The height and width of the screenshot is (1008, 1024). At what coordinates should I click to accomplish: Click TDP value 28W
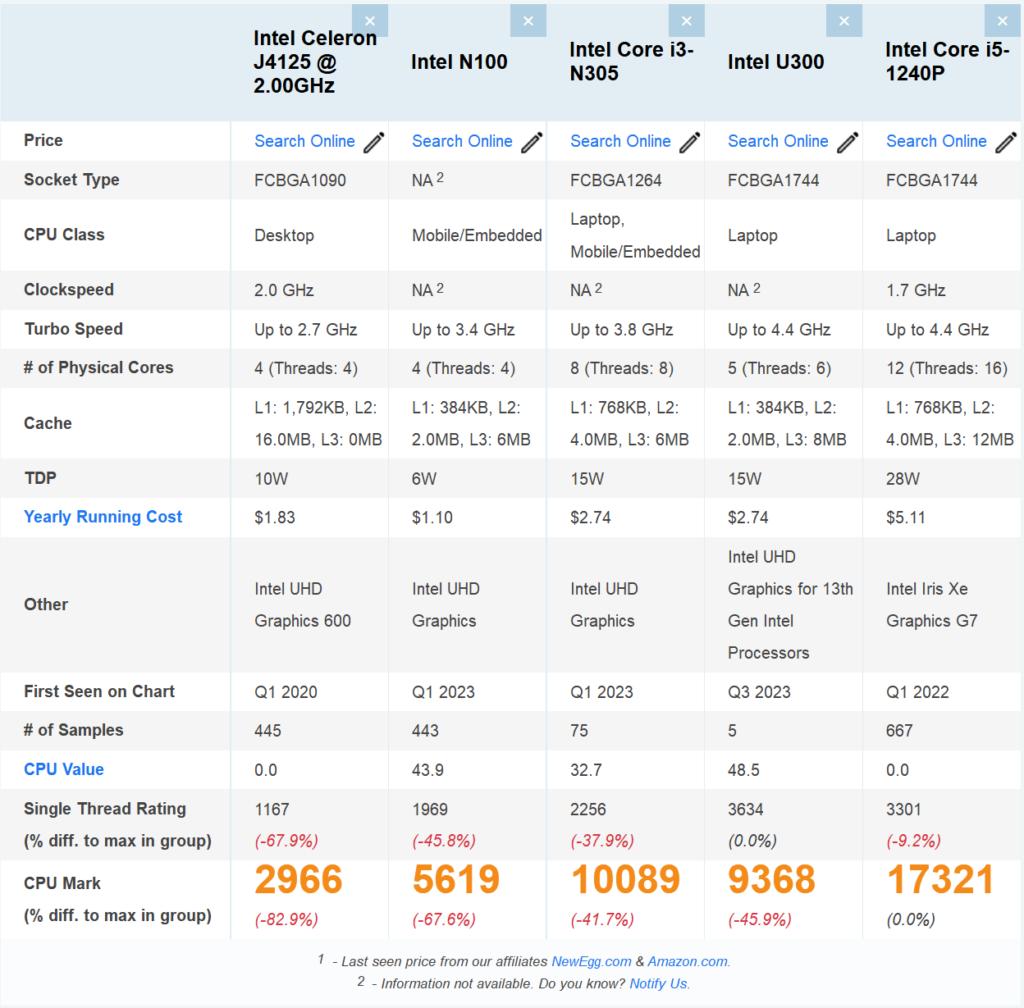click(x=903, y=479)
